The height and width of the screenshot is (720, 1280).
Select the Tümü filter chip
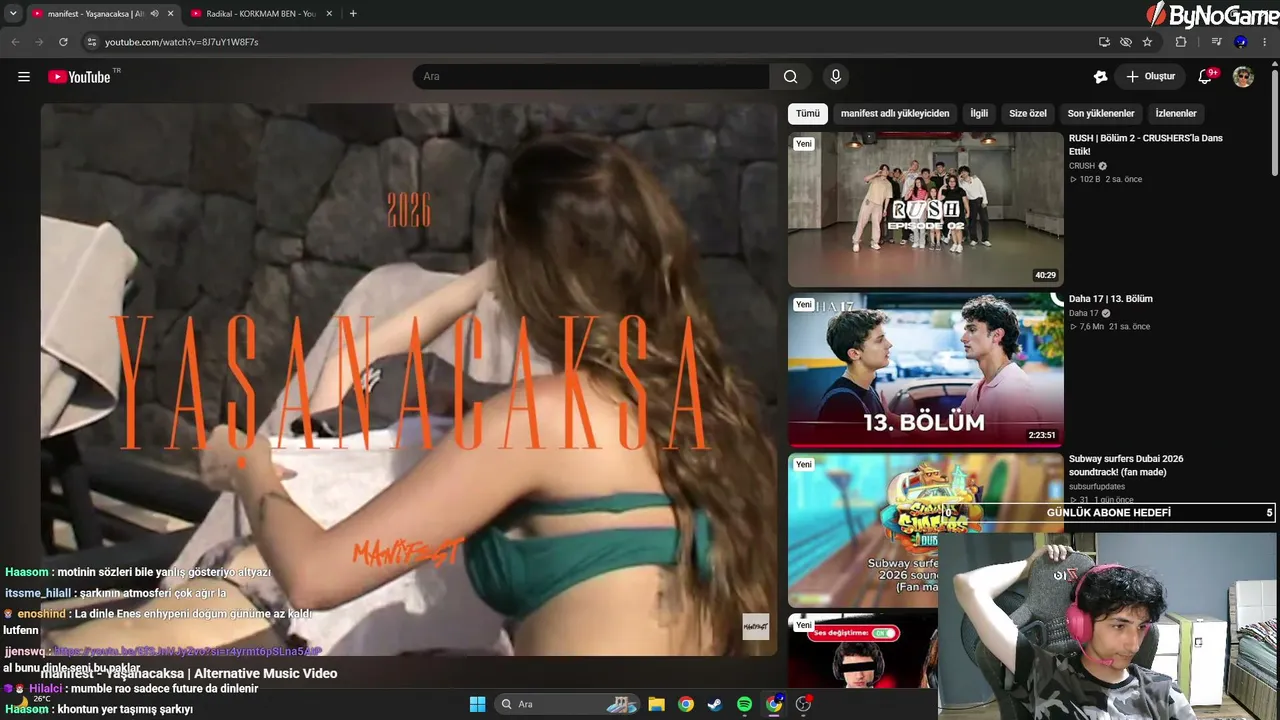click(x=807, y=113)
